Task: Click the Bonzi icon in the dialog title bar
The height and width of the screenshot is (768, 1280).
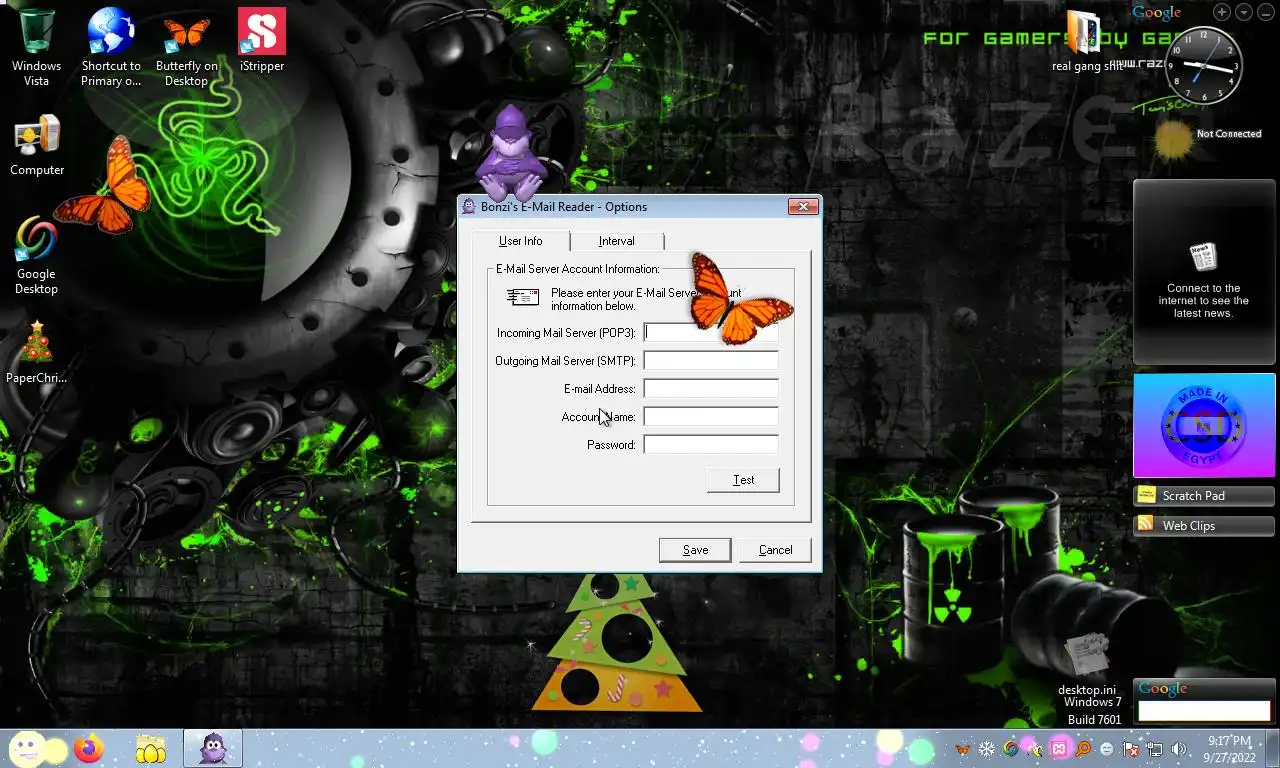Action: pos(468,207)
